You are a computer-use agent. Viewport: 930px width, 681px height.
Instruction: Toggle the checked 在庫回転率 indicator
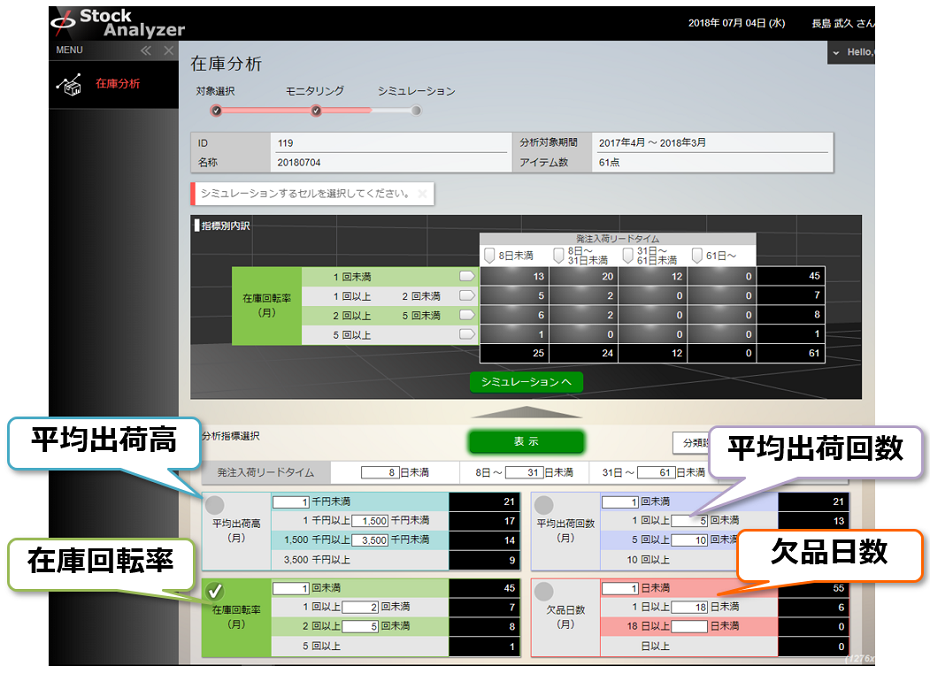pyautogui.click(x=214, y=592)
